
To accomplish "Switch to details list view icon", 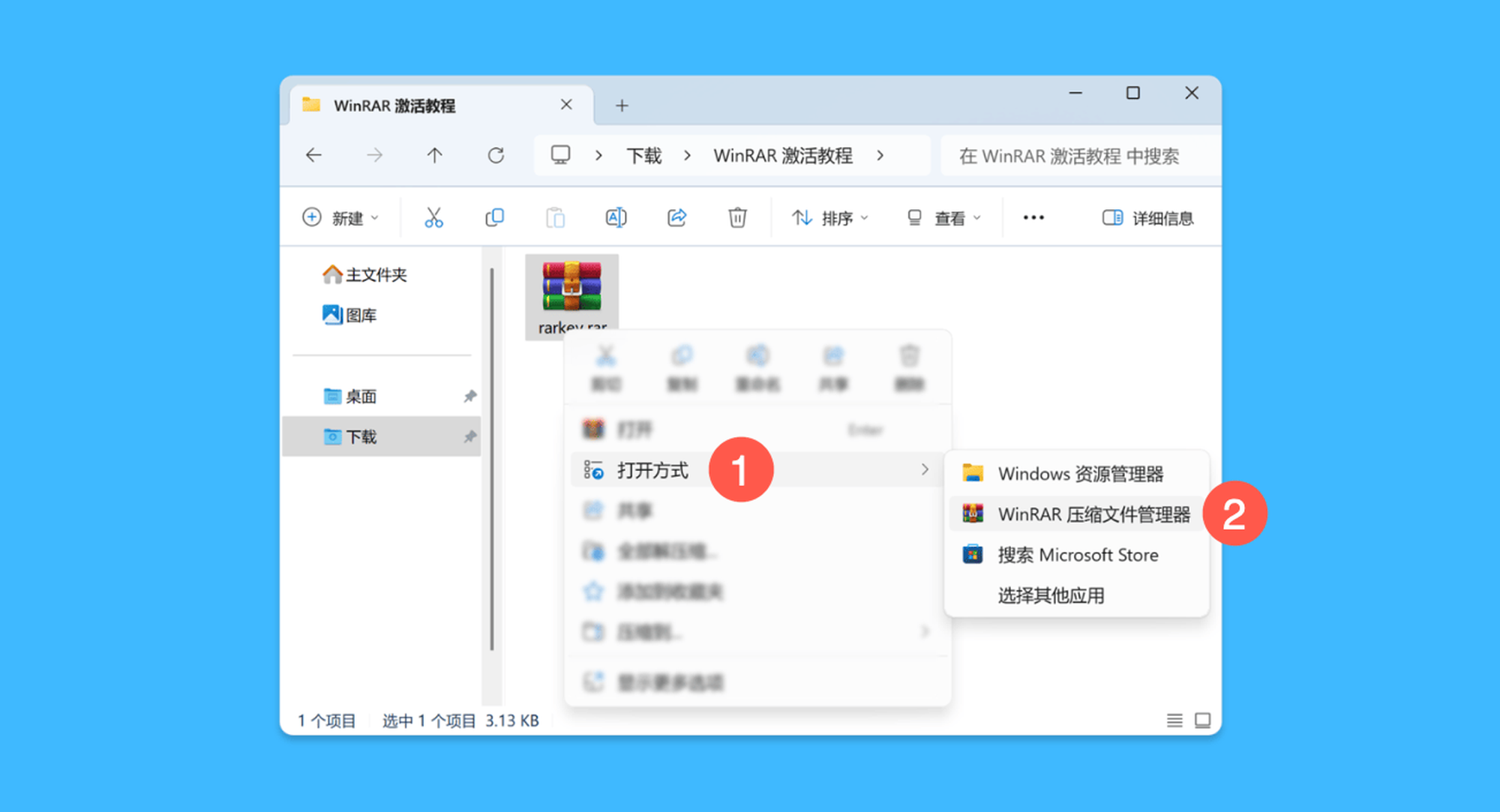I will (1174, 721).
